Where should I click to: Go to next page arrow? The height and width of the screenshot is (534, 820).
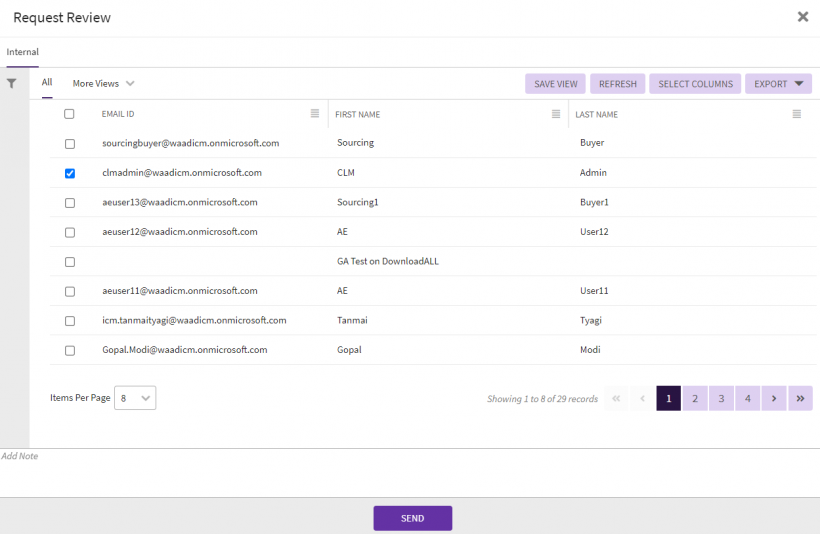point(774,398)
